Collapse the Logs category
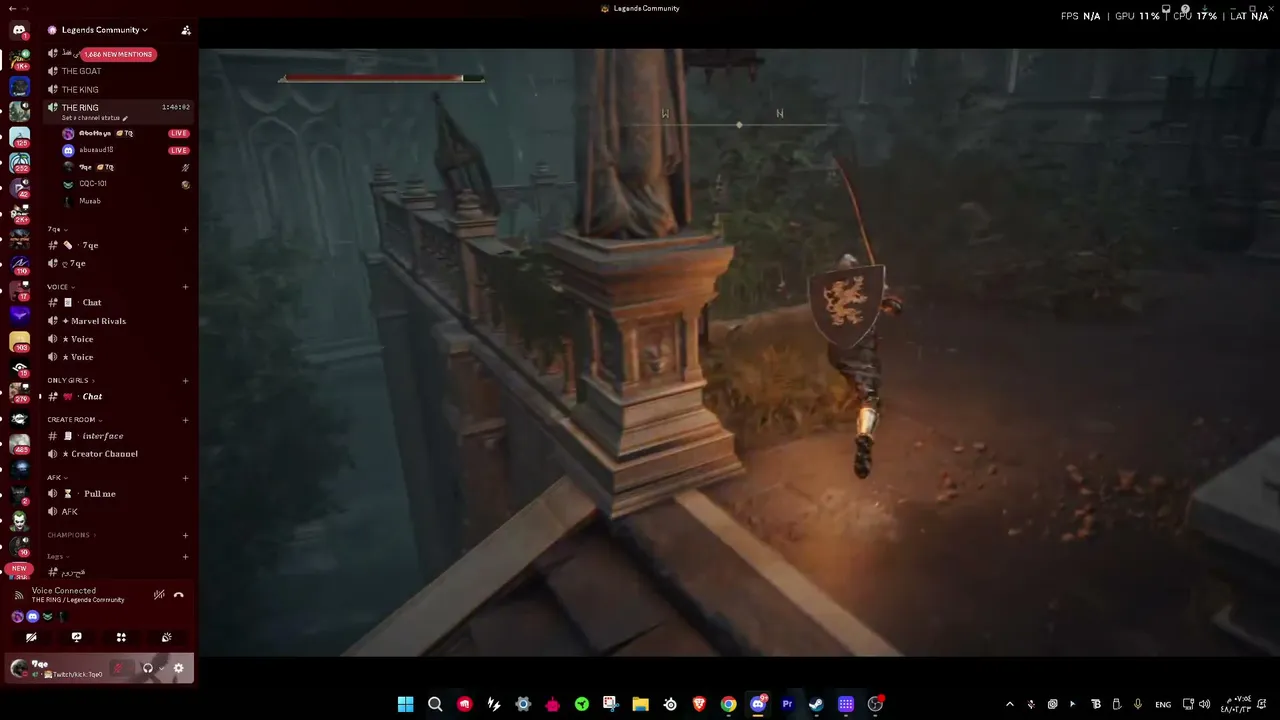This screenshot has height=720, width=1280. click(58, 556)
